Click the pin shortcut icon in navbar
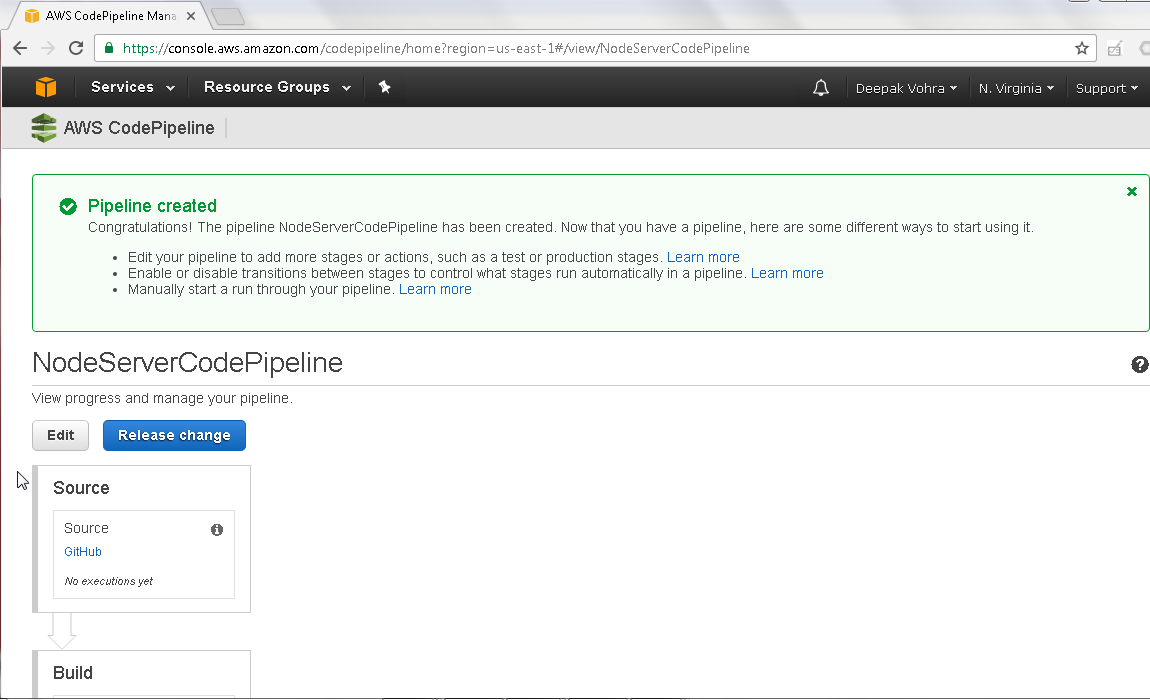The height and width of the screenshot is (700, 1150). 384,87
